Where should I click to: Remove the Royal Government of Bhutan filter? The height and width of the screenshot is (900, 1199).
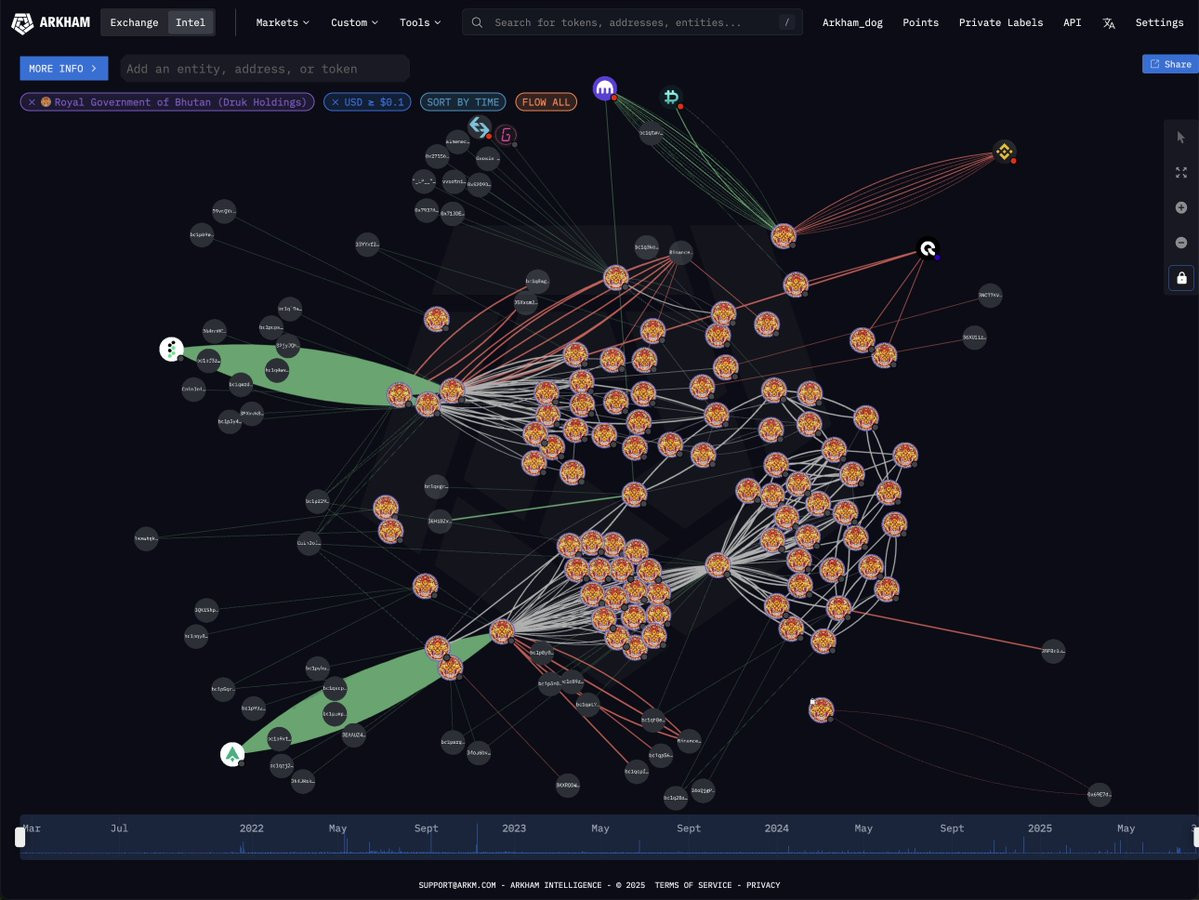click(x=32, y=102)
